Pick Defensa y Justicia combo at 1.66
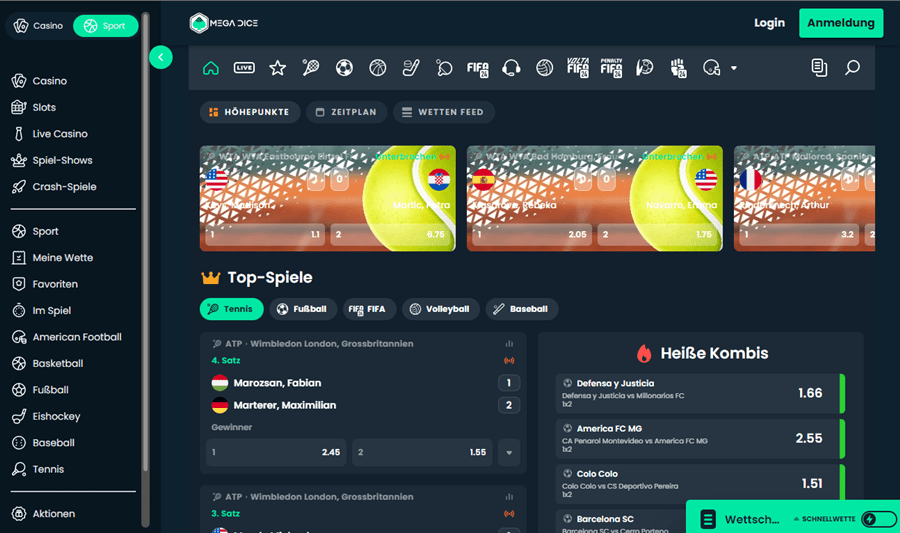This screenshot has width=900, height=533. pyautogui.click(x=700, y=393)
